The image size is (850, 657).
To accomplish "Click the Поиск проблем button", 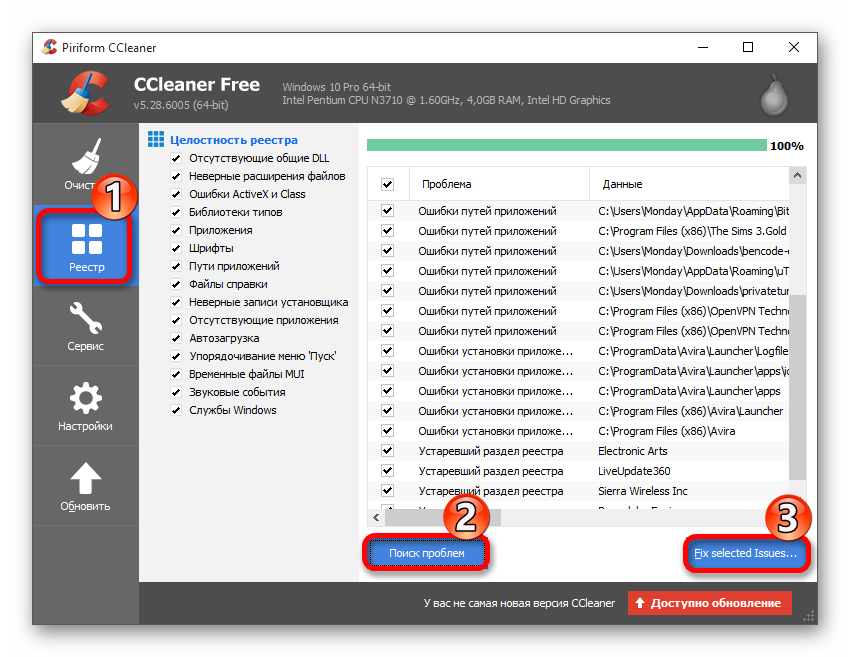I will point(427,553).
